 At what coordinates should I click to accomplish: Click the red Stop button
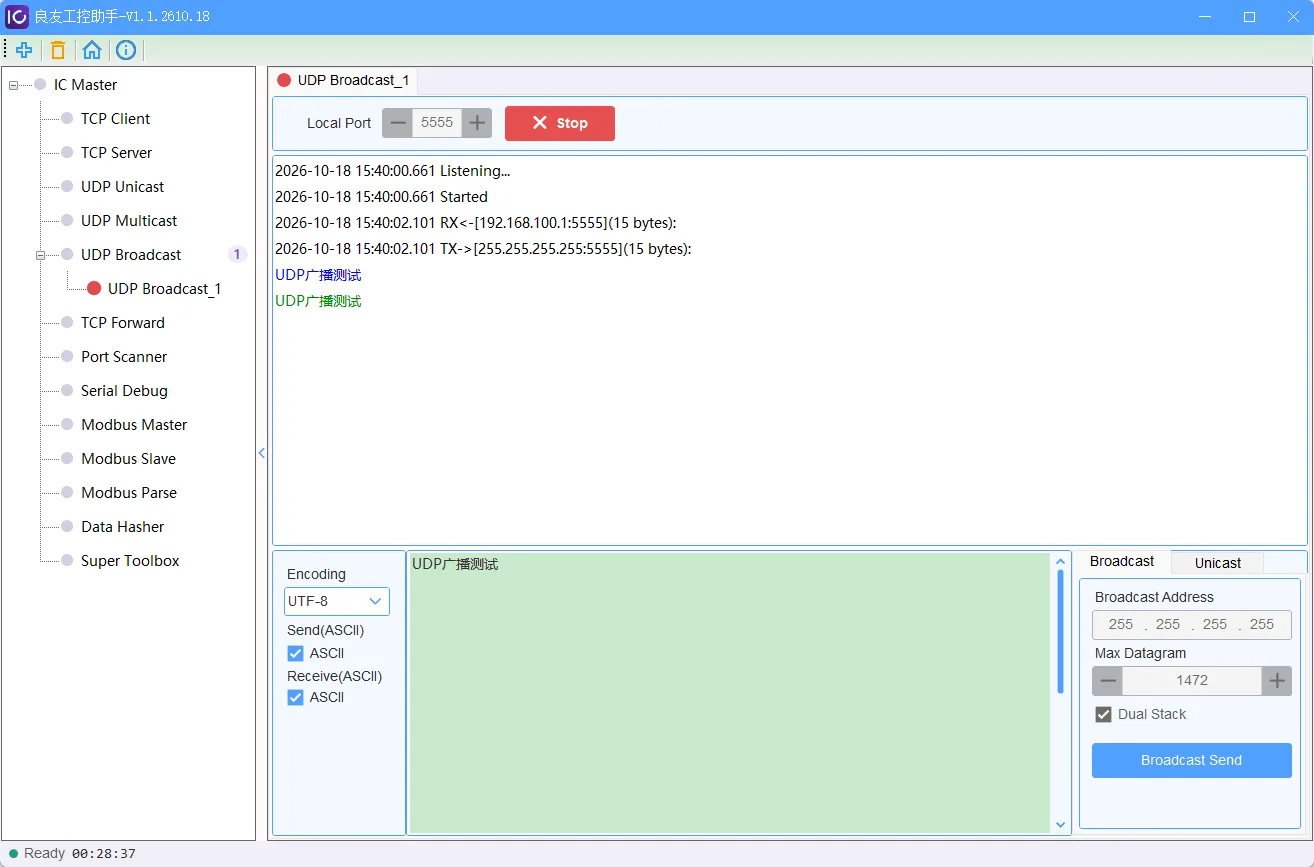(560, 123)
